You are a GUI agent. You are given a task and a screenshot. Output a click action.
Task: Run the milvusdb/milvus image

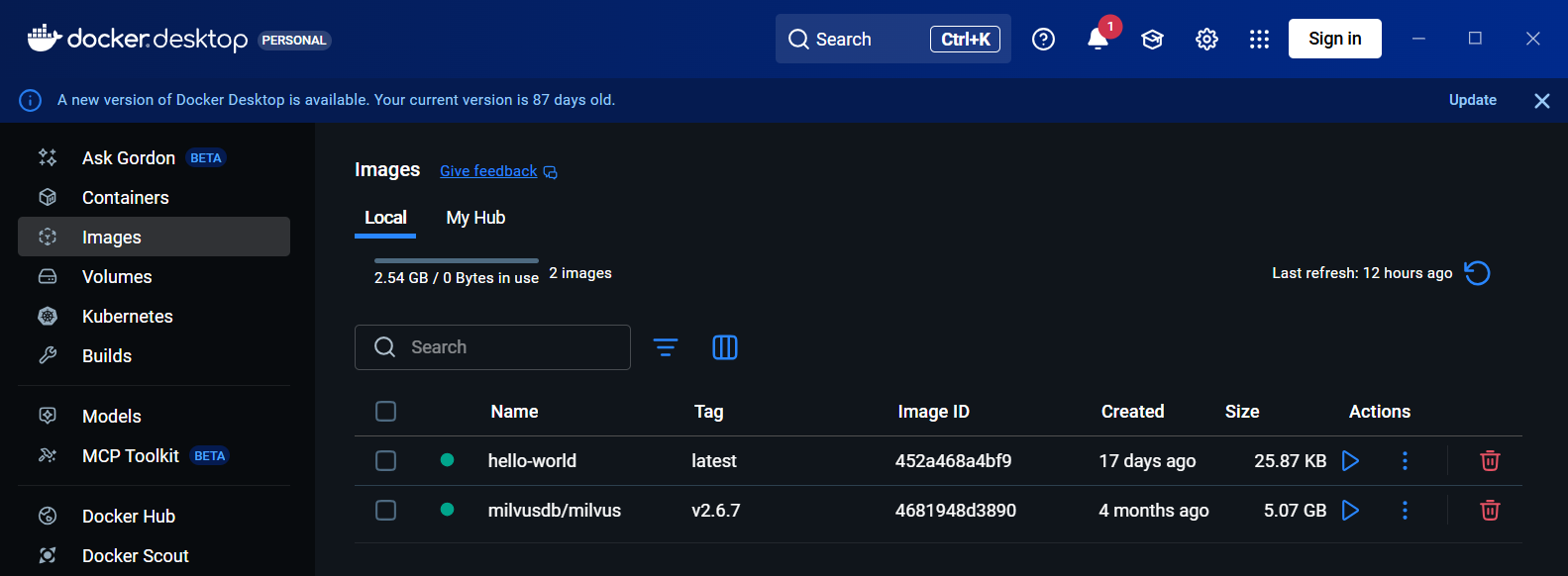point(1350,510)
